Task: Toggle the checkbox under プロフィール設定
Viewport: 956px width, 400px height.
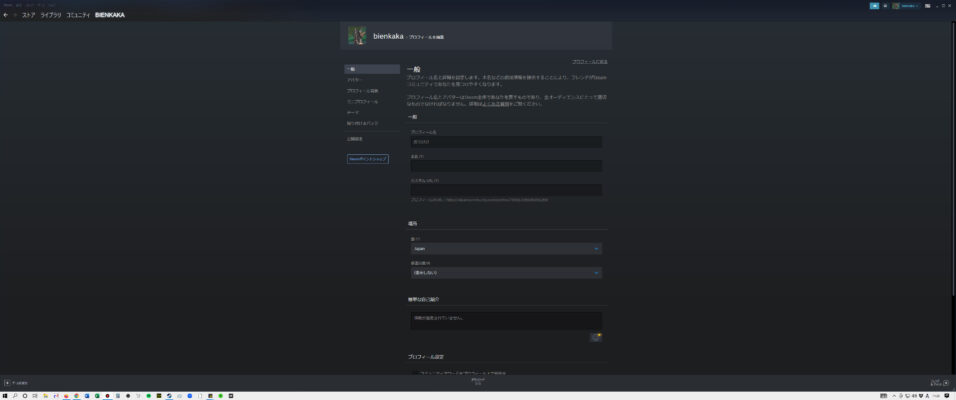Action: (x=416, y=373)
